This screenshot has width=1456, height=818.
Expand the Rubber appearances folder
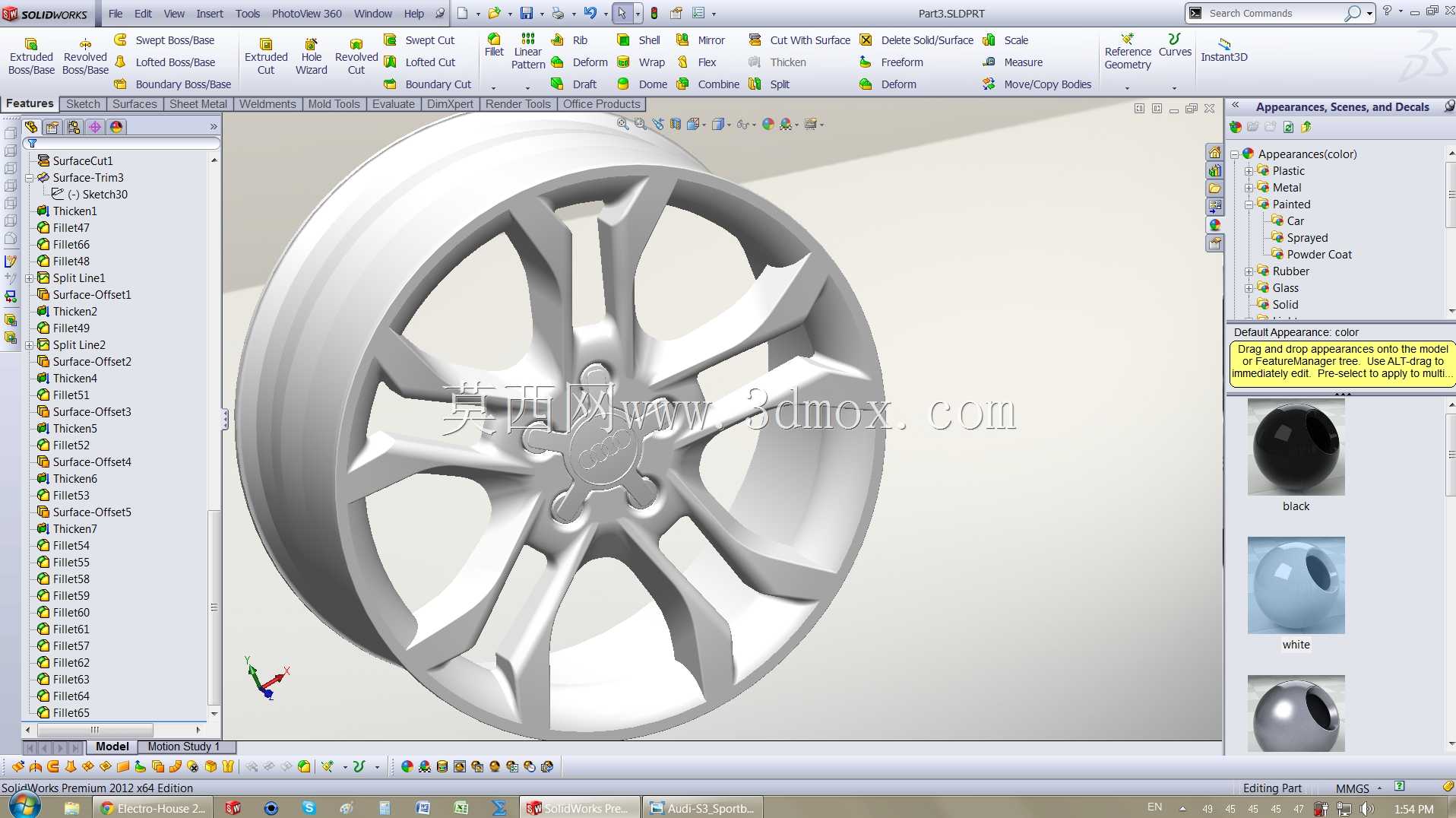(x=1249, y=271)
